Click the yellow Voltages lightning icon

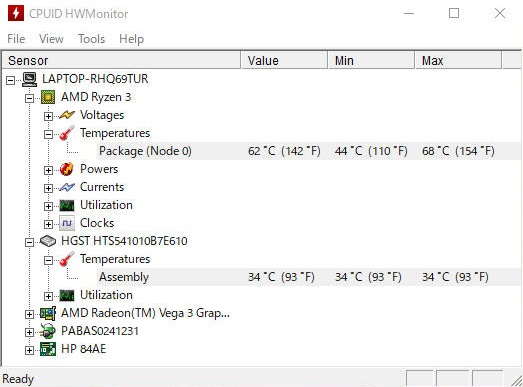(x=67, y=115)
